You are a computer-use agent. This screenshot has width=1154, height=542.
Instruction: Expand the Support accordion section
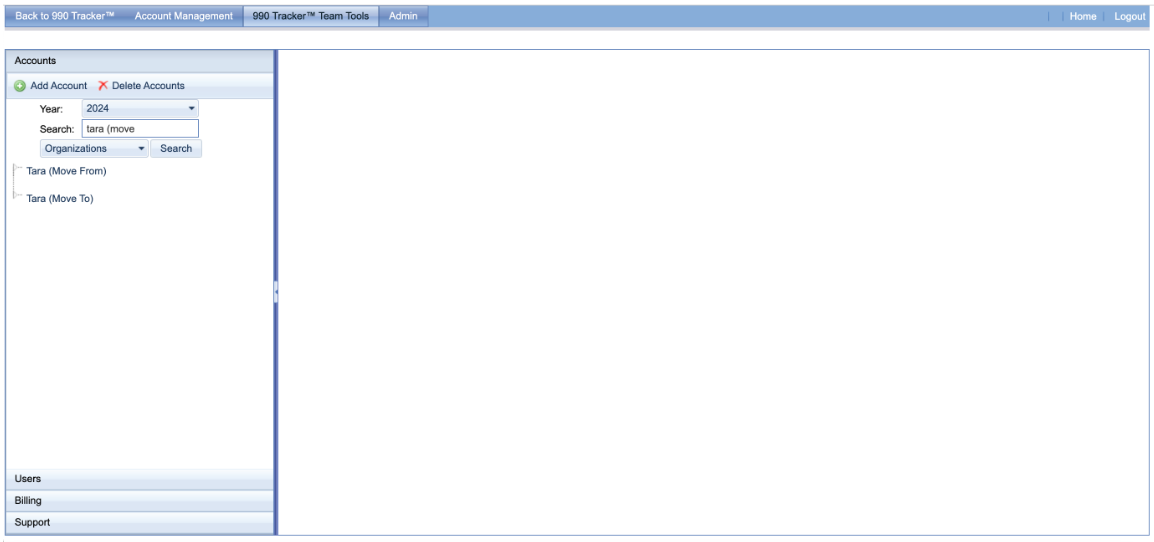139,522
